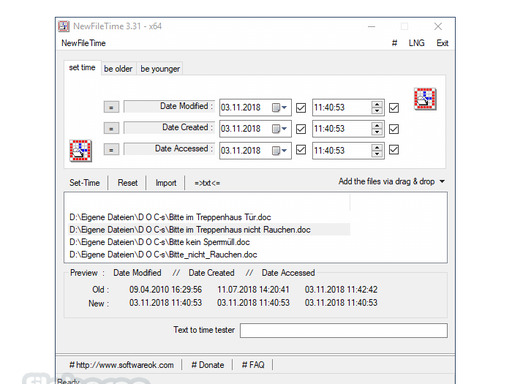Open the LNG language menu
This screenshot has width=512, height=384.
click(x=417, y=43)
